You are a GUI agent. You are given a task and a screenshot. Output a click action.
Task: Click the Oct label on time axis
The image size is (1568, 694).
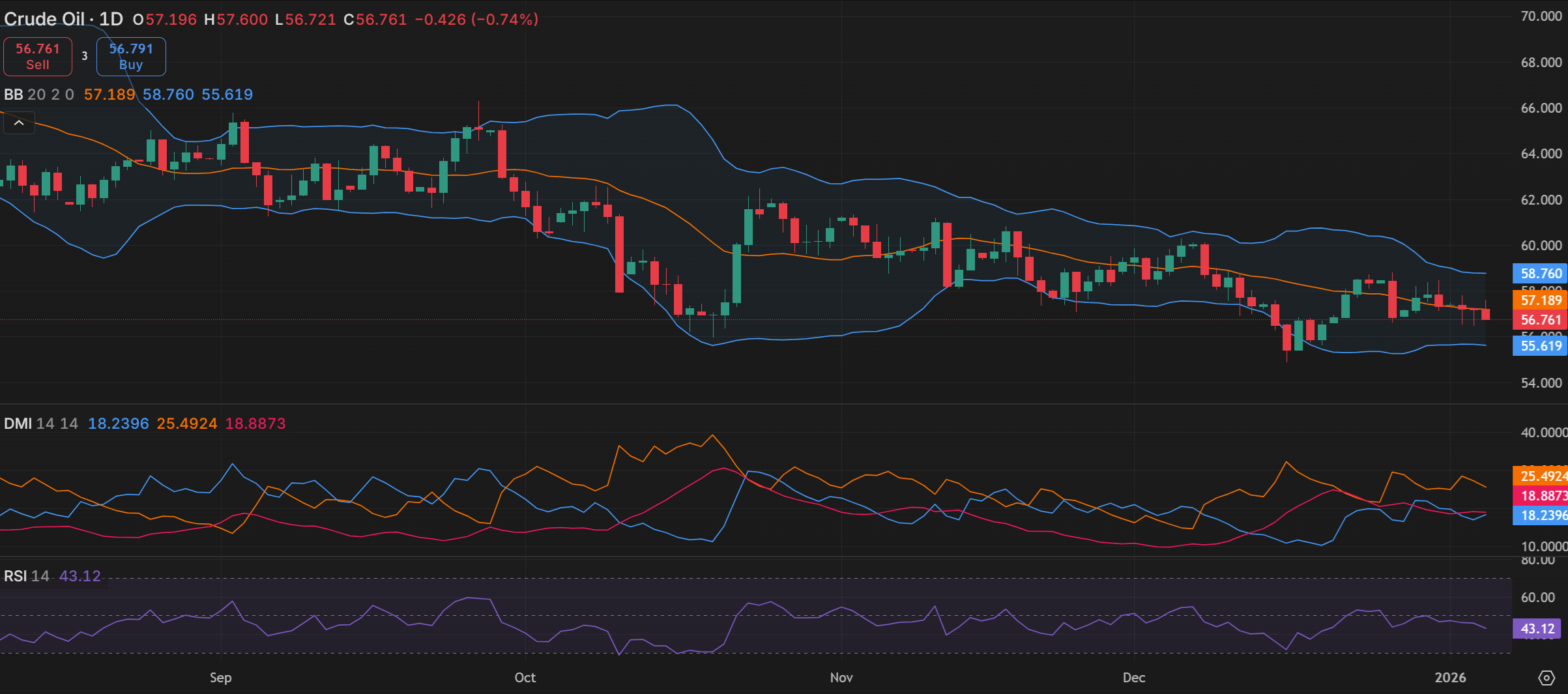click(x=525, y=678)
